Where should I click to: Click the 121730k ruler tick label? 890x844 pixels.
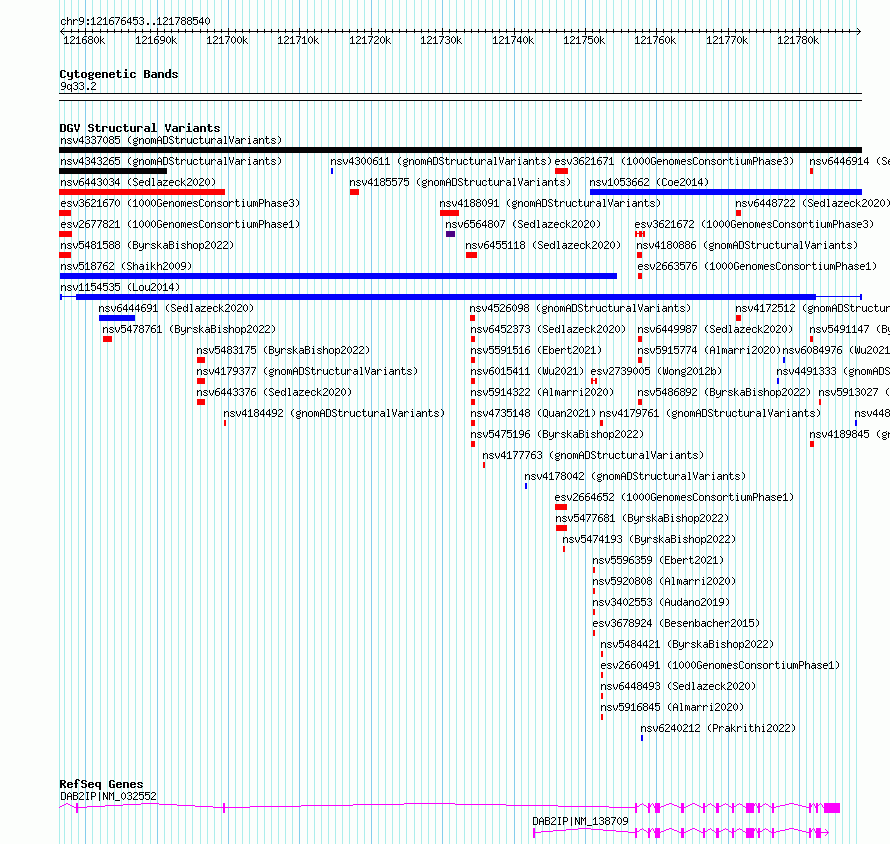[x=441, y=40]
